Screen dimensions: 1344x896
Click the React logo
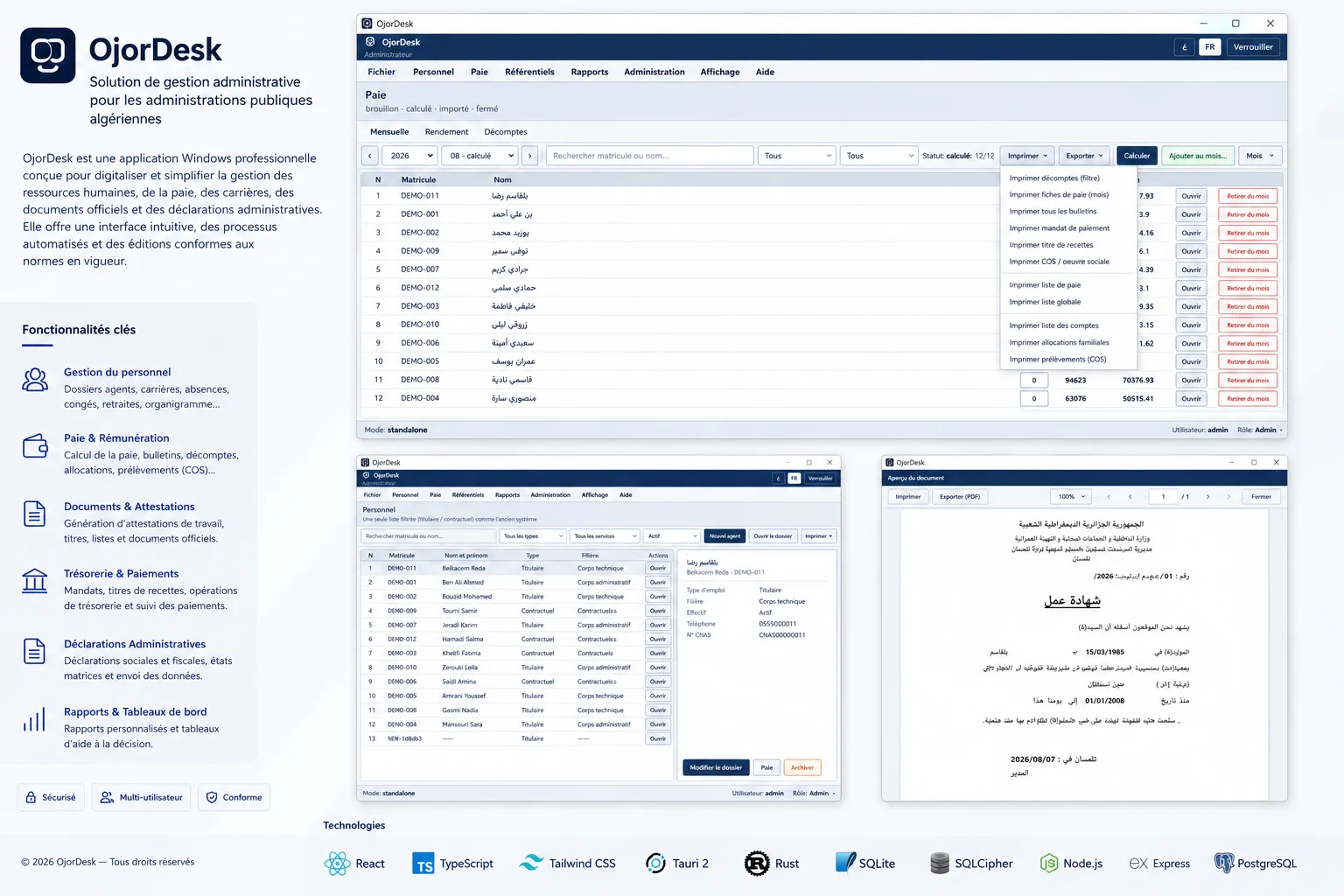(x=337, y=864)
